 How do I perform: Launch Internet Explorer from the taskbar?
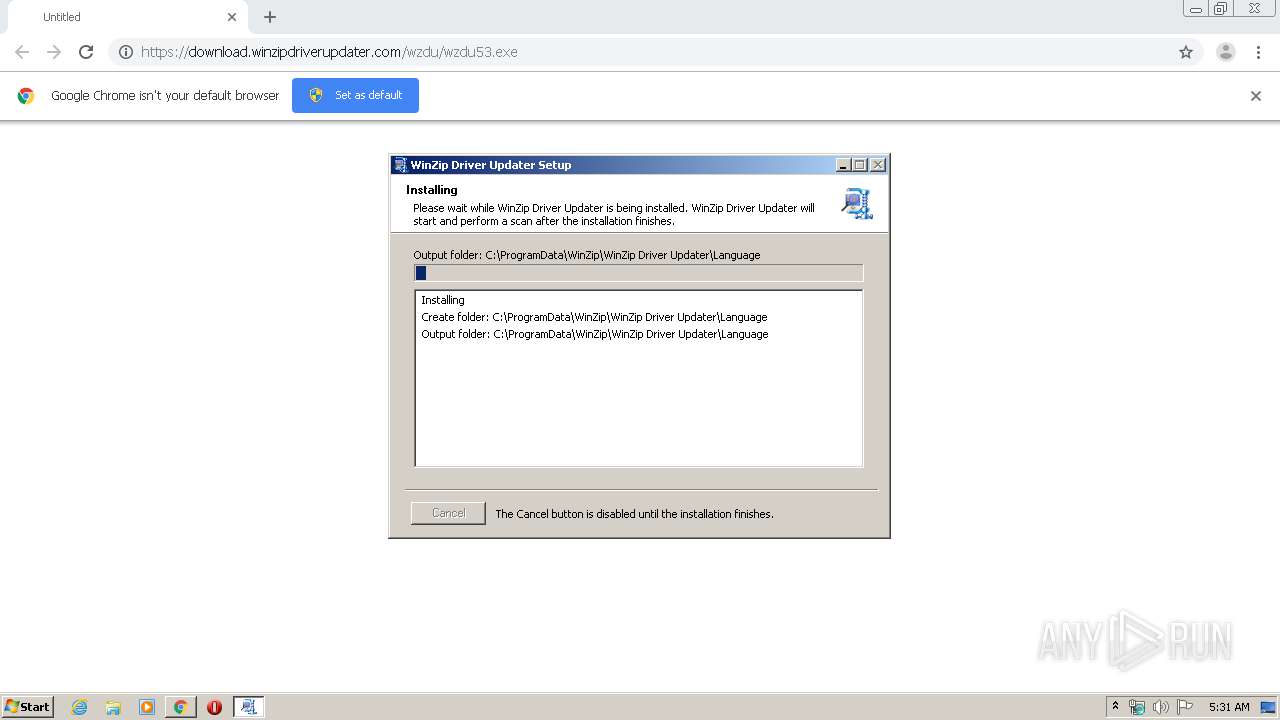coord(80,707)
